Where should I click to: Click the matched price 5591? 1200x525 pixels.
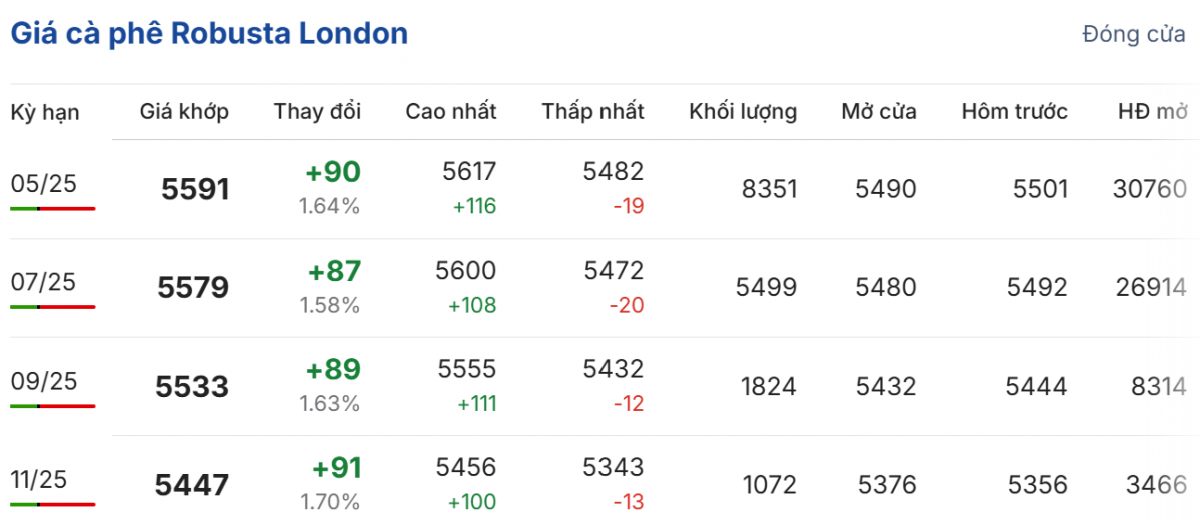[195, 189]
